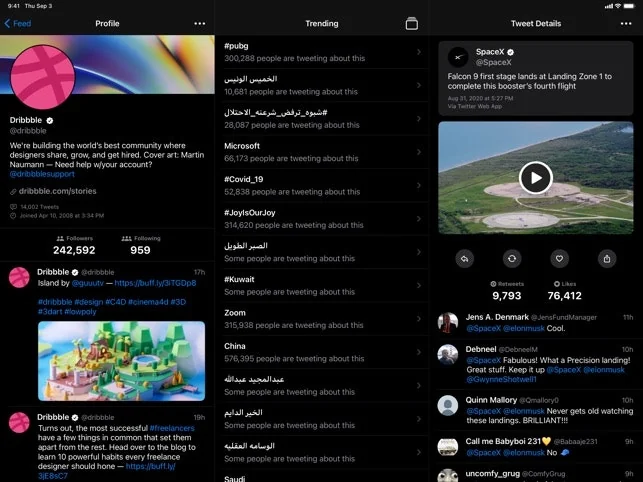
Task: Open @elonmusk mention in Quinn Mallory reply
Action: coord(524,411)
